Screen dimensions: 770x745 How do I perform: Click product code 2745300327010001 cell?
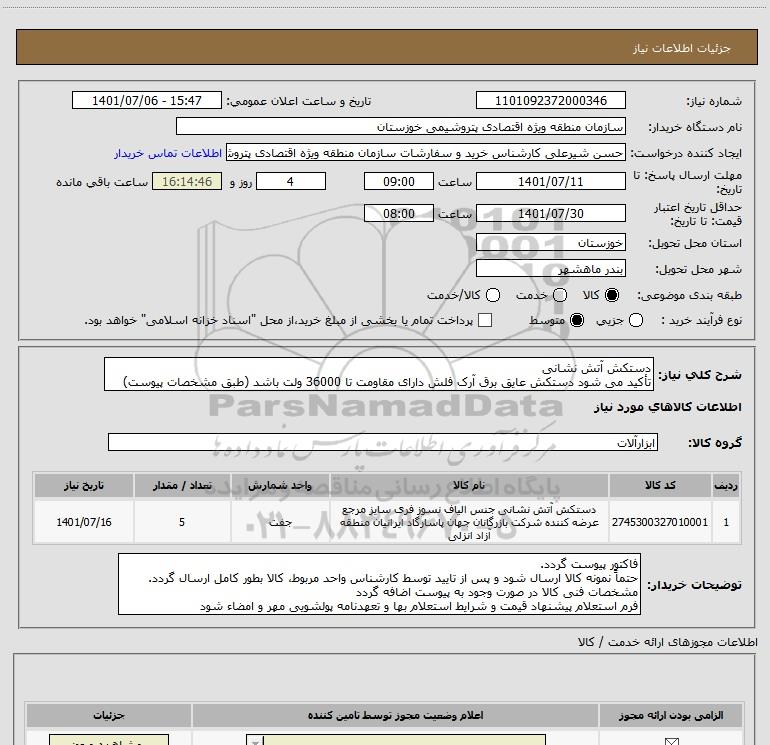tap(660, 522)
